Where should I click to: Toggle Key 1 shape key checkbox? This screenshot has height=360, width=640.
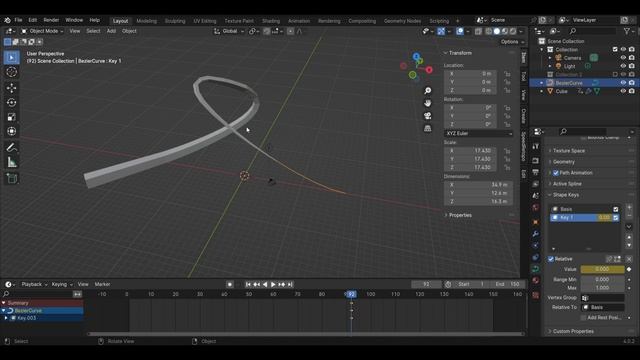coord(616,218)
